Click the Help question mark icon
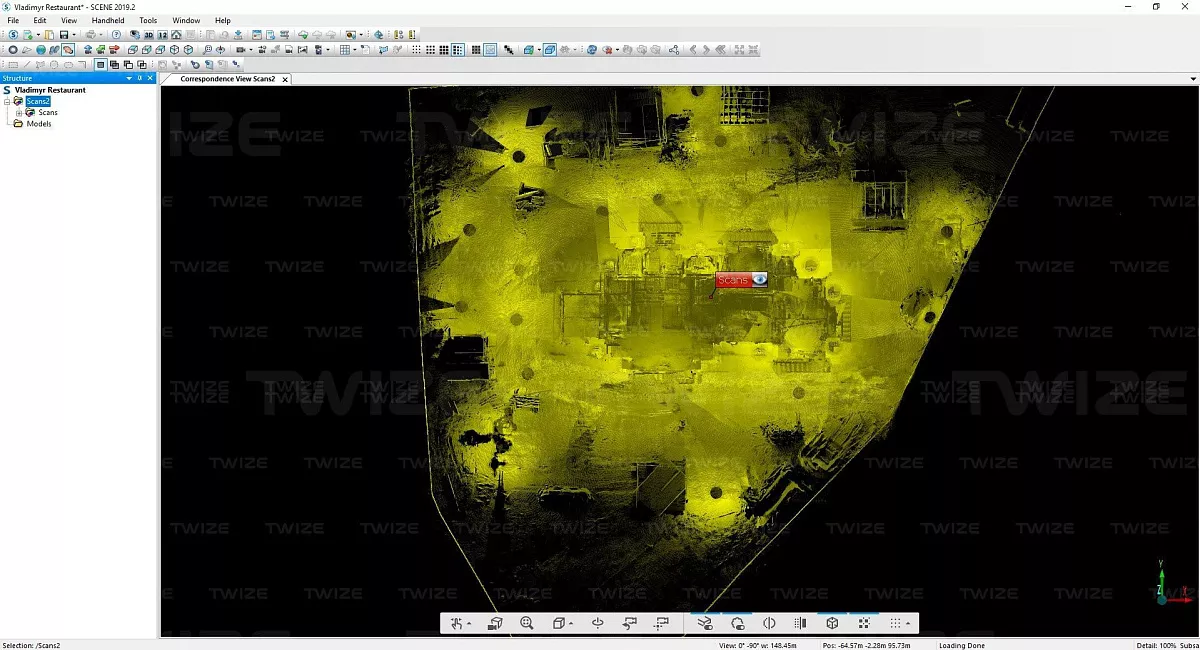Image resolution: width=1200 pixels, height=650 pixels. coord(116,35)
